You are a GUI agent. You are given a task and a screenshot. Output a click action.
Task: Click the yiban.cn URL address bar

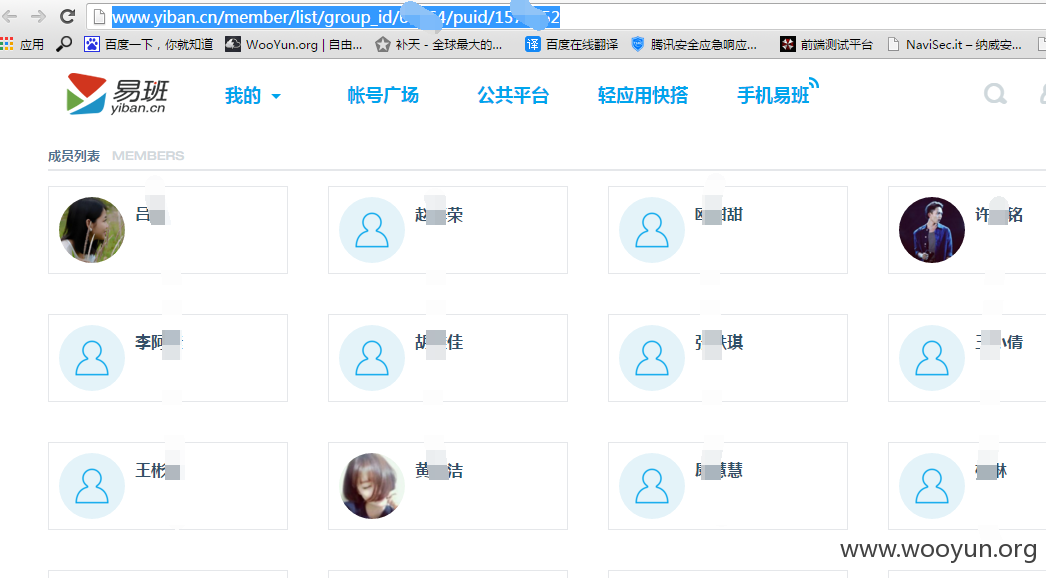pos(566,17)
